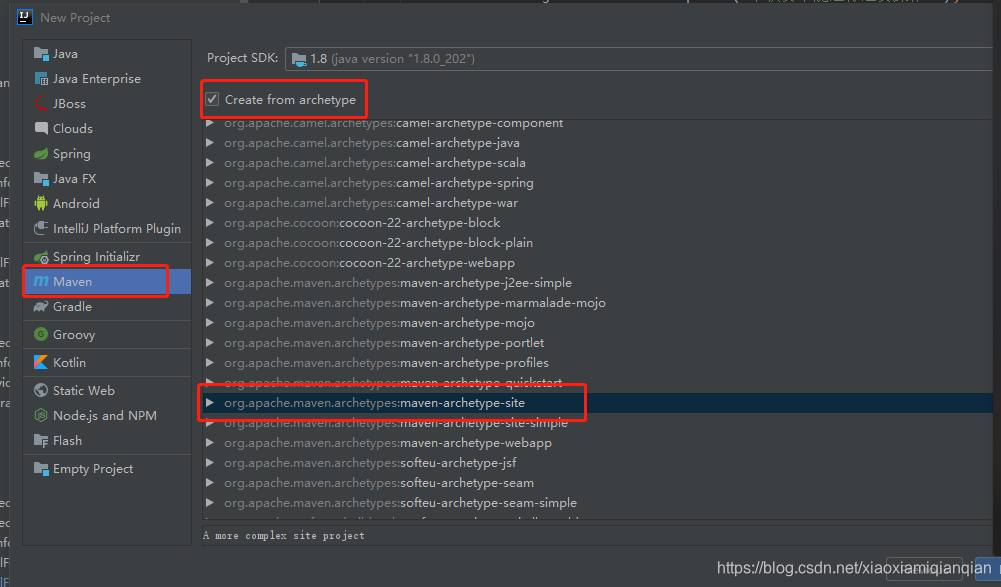Select the Java FX folder icon
Viewport: 1001px width, 587px height.
41,178
